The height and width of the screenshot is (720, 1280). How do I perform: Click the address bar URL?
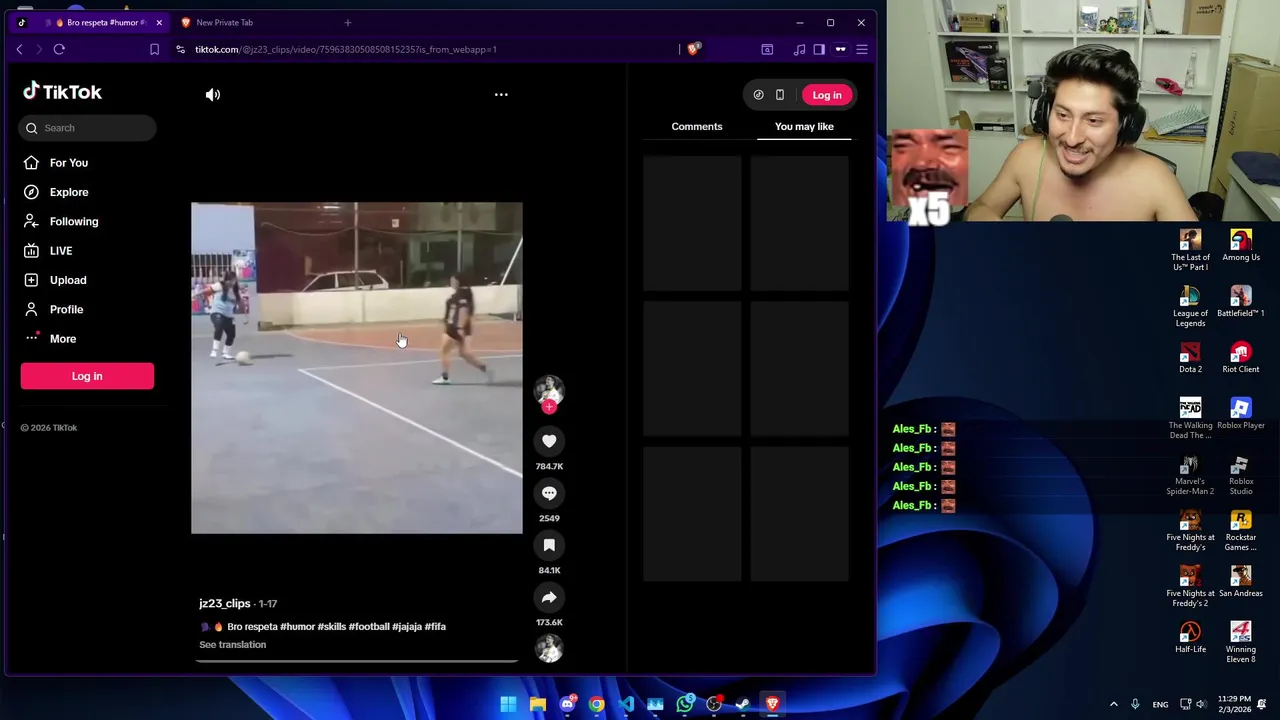(346, 49)
